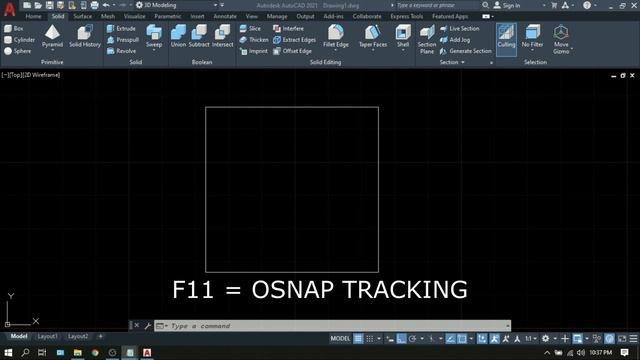Viewport: 640px width, 360px height.
Task: Expand the Quick Access Toolbar customize arrow
Action: 222,5
